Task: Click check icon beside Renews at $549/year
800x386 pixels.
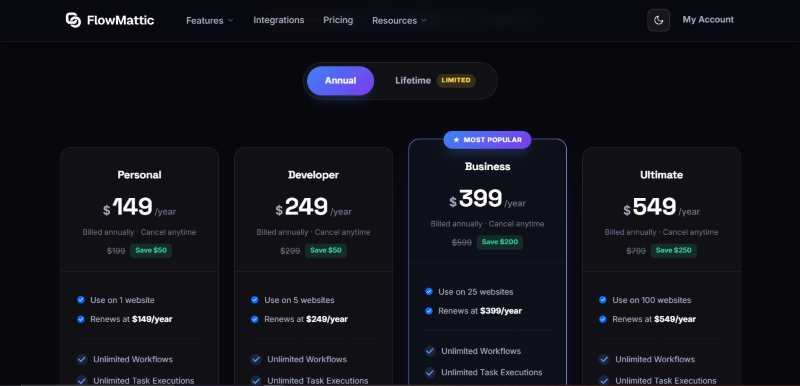Action: 603,319
